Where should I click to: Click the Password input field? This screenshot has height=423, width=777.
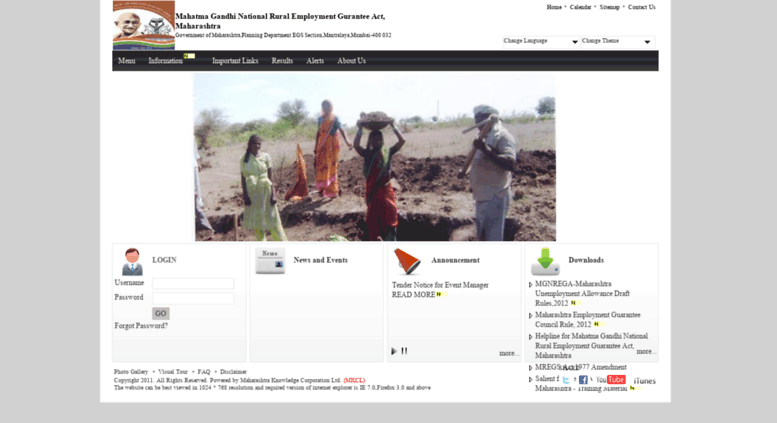tap(193, 298)
